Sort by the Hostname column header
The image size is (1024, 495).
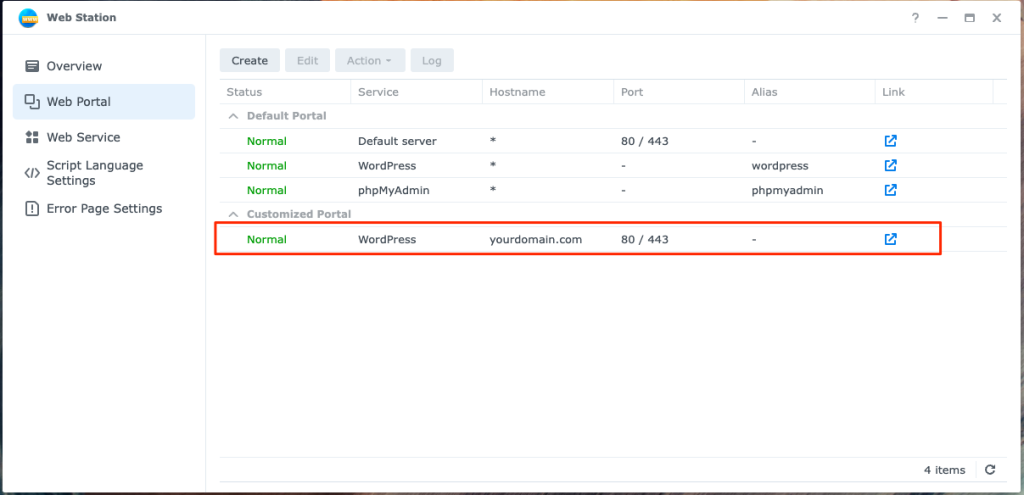[517, 92]
